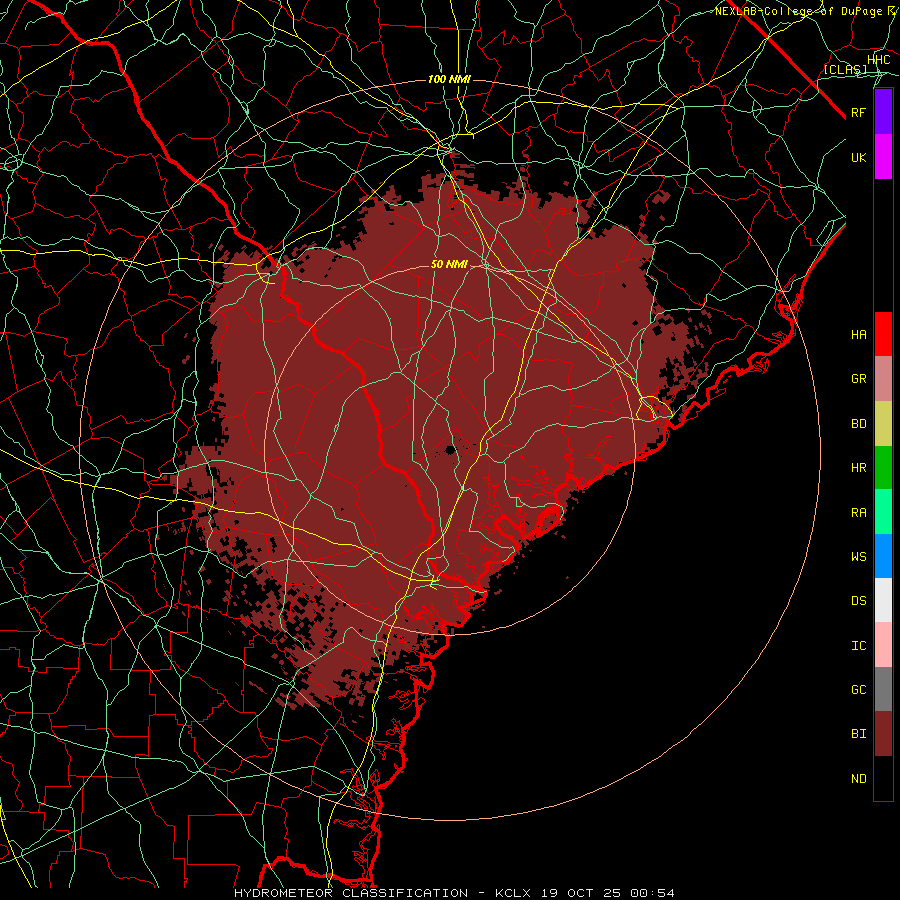Click the ND legend label
Screen dimensions: 900x900
(x=858, y=779)
